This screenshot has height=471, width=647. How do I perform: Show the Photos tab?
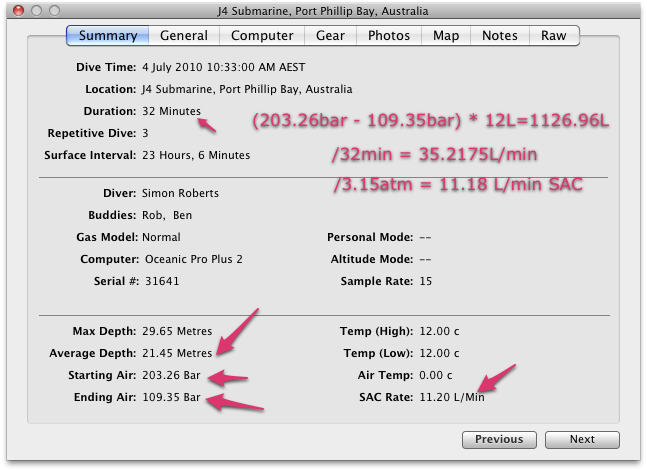point(388,35)
